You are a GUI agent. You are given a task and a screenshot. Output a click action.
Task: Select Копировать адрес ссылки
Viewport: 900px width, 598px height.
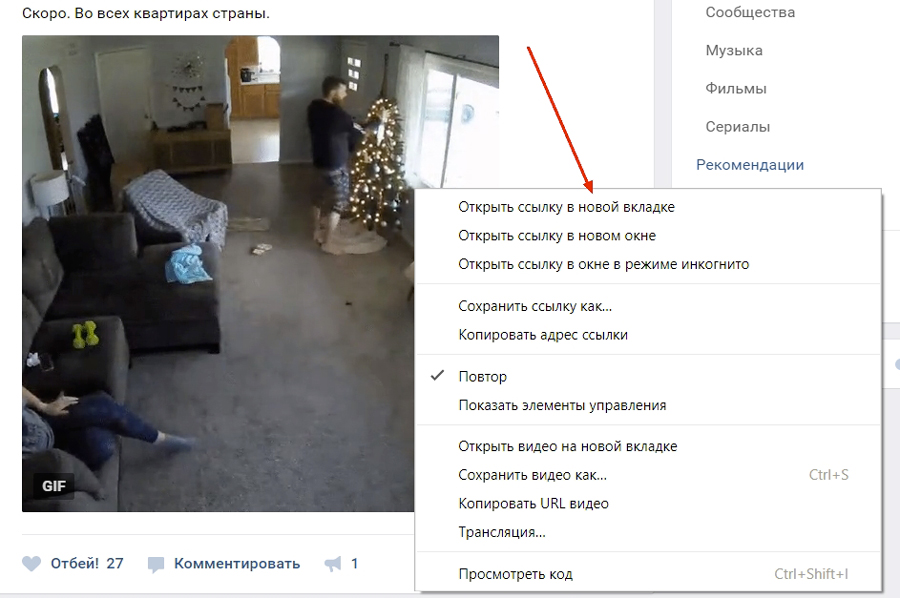tap(648, 335)
